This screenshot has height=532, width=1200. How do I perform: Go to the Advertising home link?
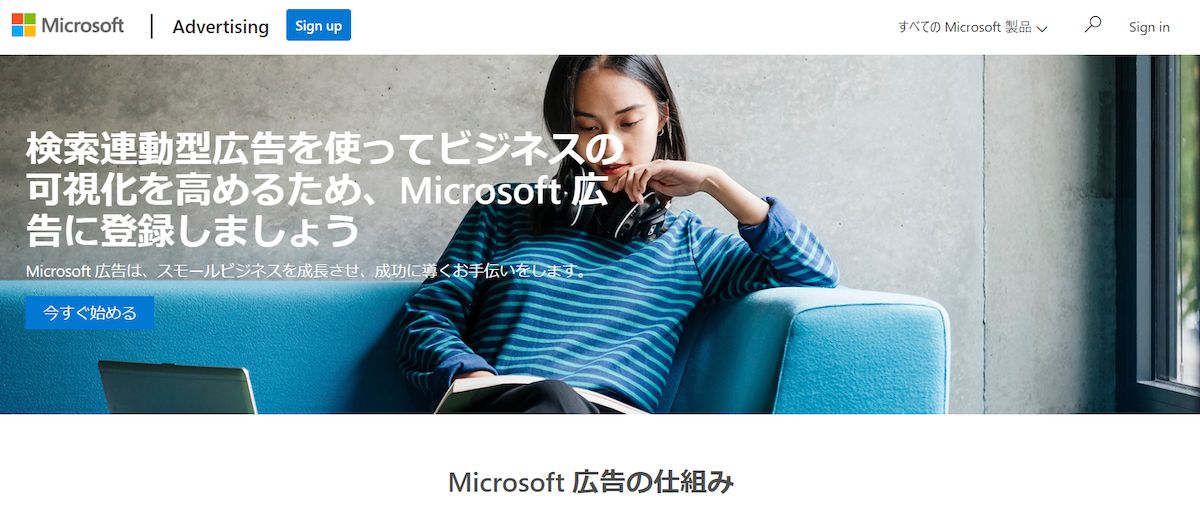[220, 27]
